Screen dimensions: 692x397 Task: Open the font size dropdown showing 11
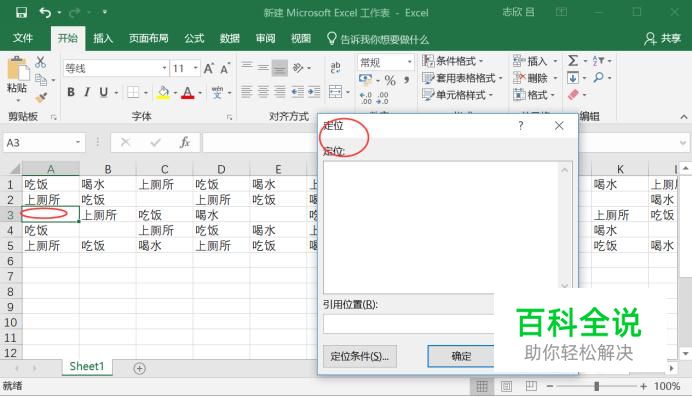pos(196,68)
